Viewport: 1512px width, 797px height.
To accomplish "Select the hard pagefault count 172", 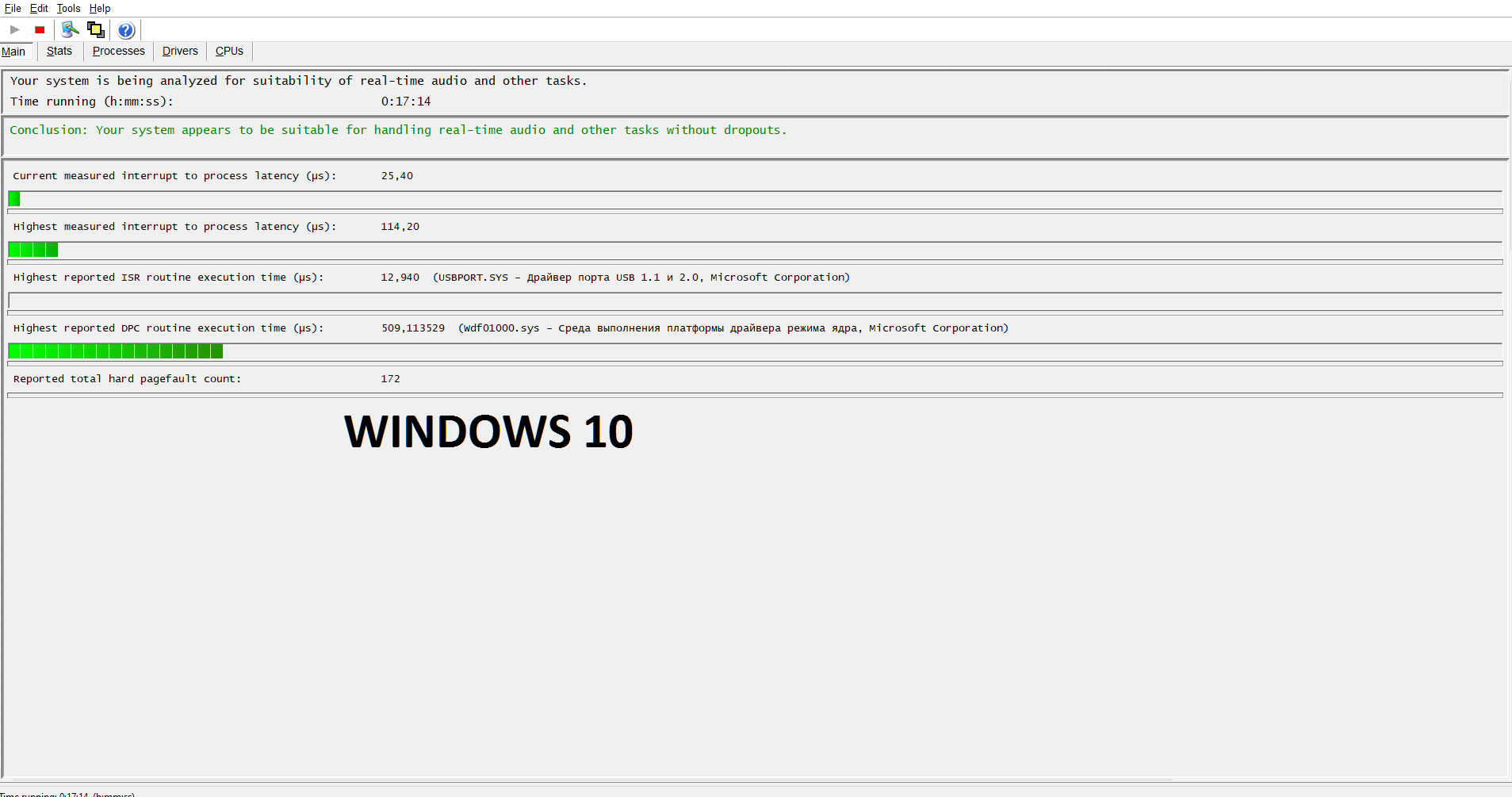I will 391,379.
